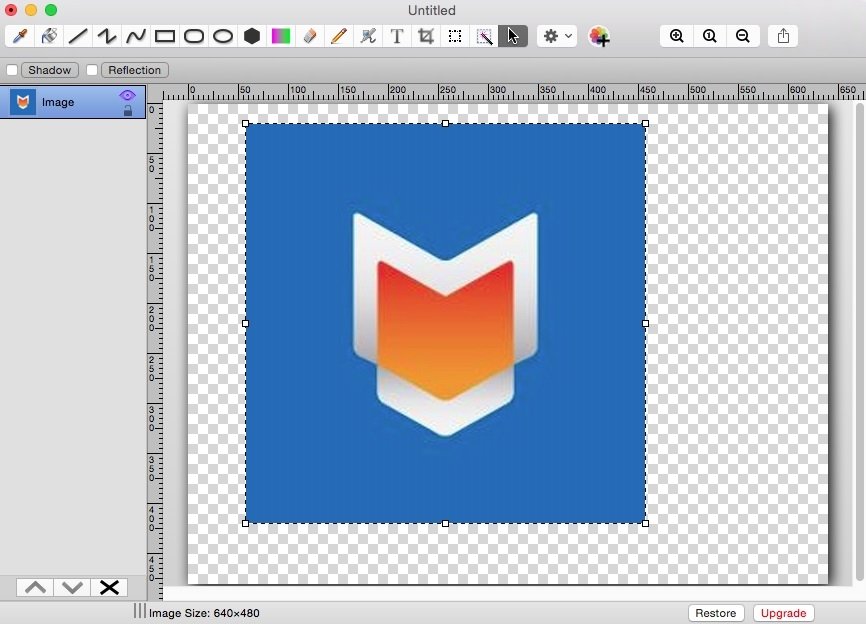Open the gear settings dropdown
The height and width of the screenshot is (624, 866).
click(557, 36)
